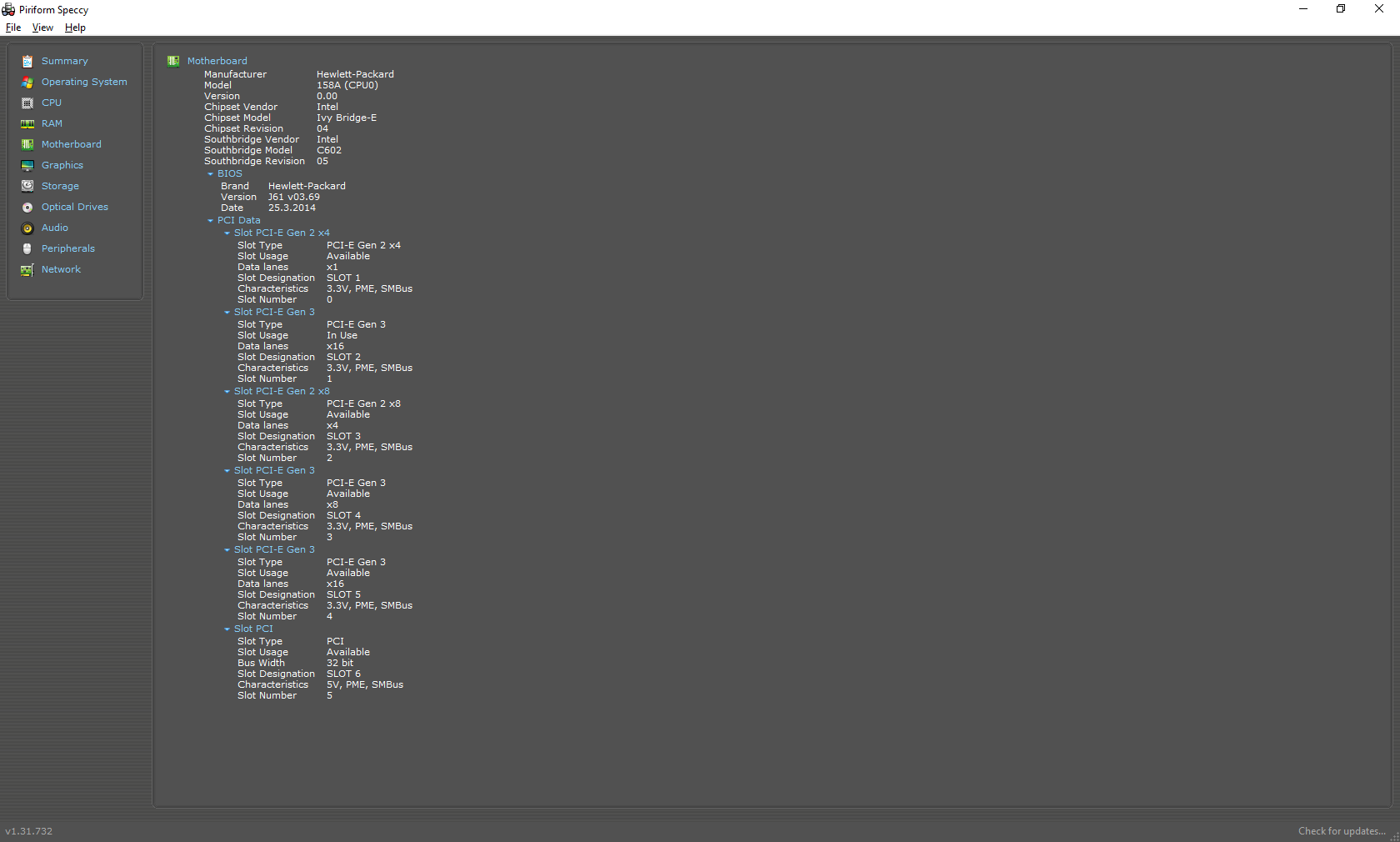Click the SLOT 3 designation value
Screen dimensions: 1400x842
(x=343, y=436)
